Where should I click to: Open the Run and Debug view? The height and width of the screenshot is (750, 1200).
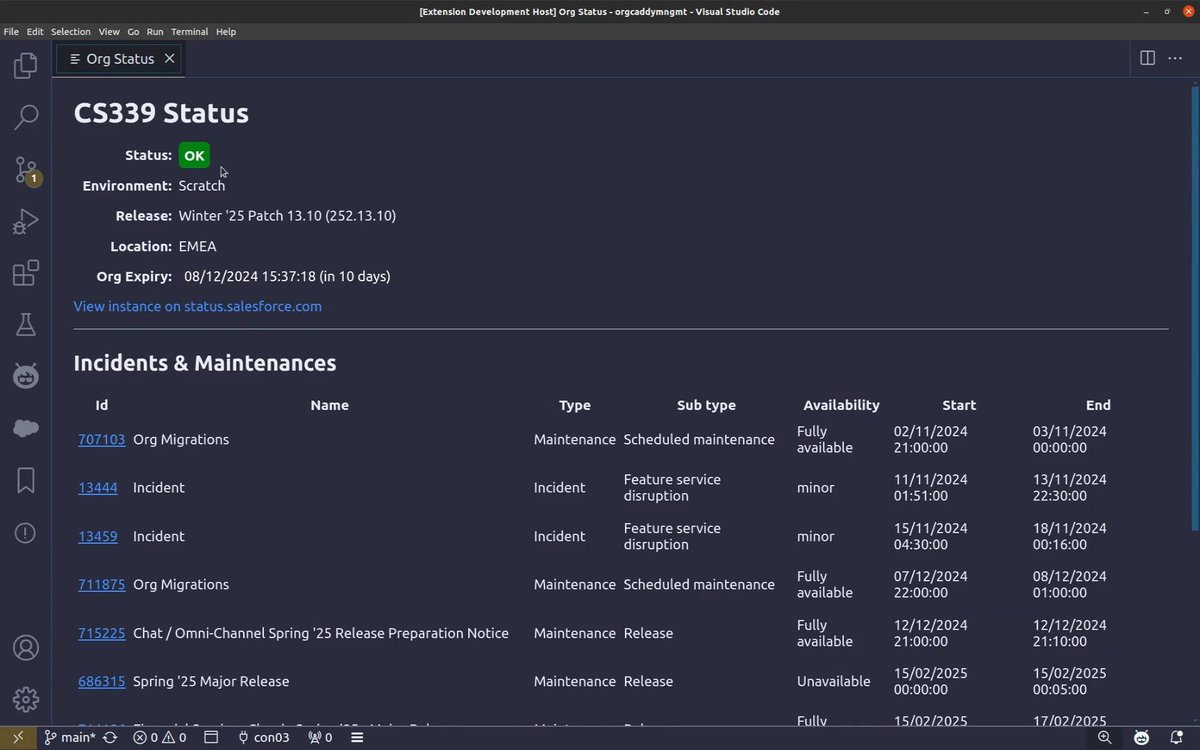pos(26,222)
